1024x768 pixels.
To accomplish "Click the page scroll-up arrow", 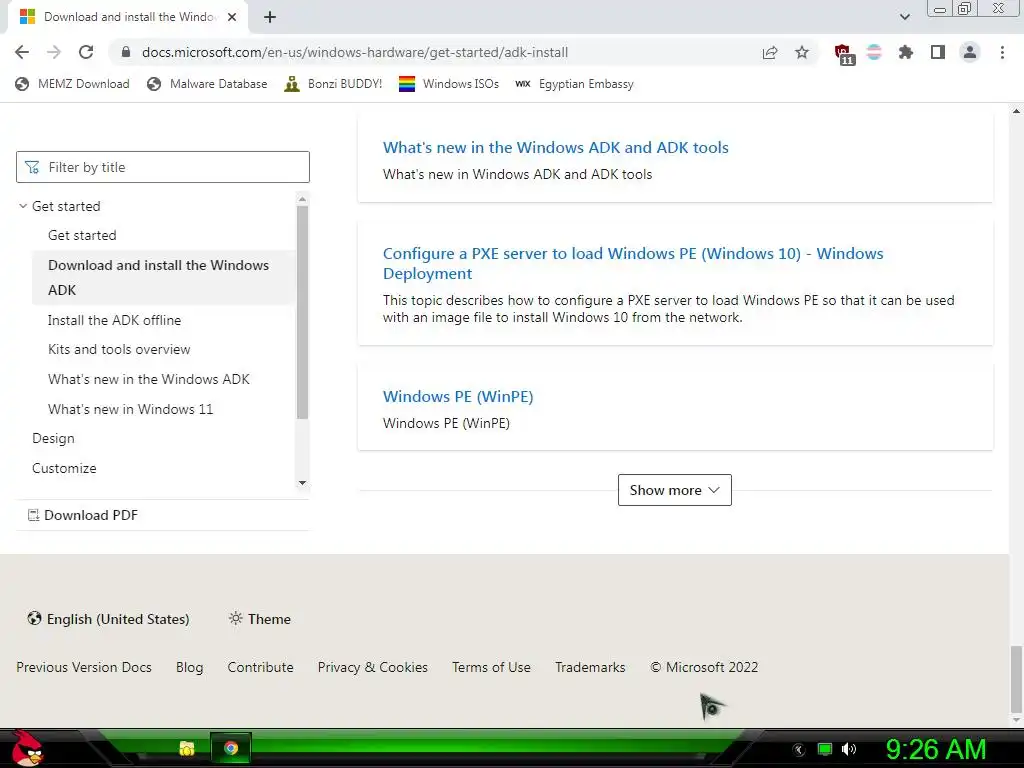I will [1016, 111].
